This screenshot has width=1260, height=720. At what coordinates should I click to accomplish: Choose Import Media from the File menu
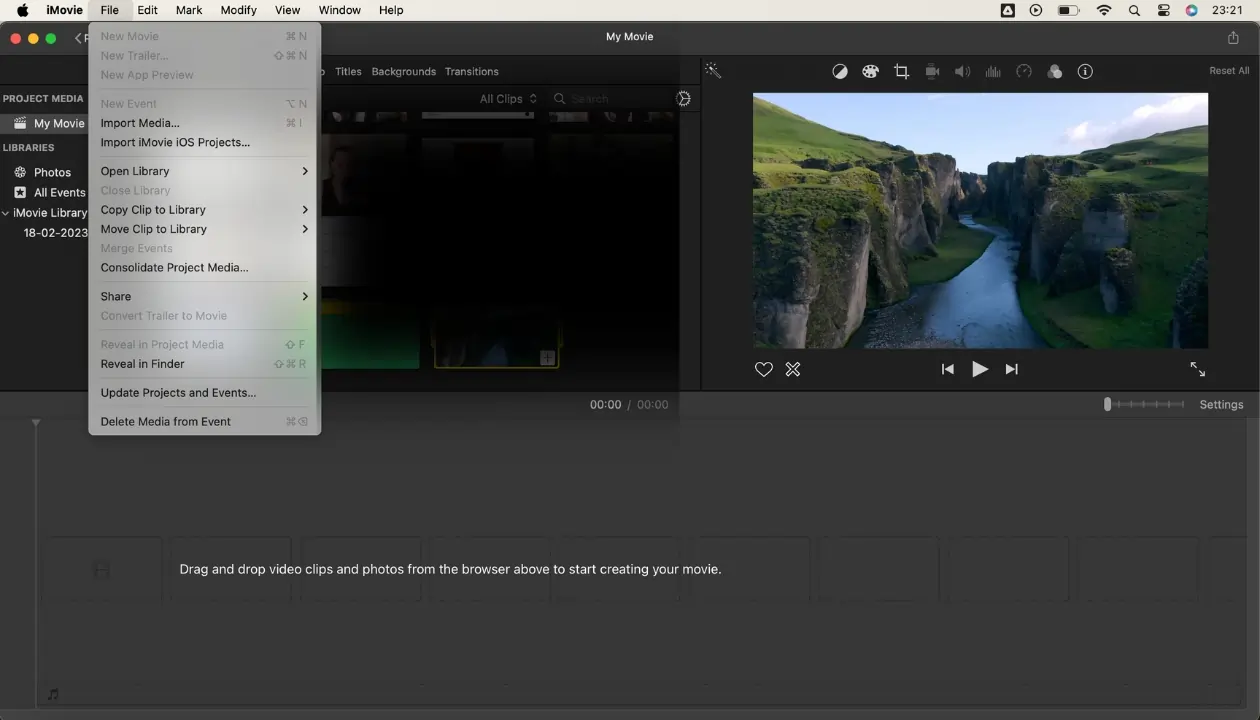(x=140, y=122)
